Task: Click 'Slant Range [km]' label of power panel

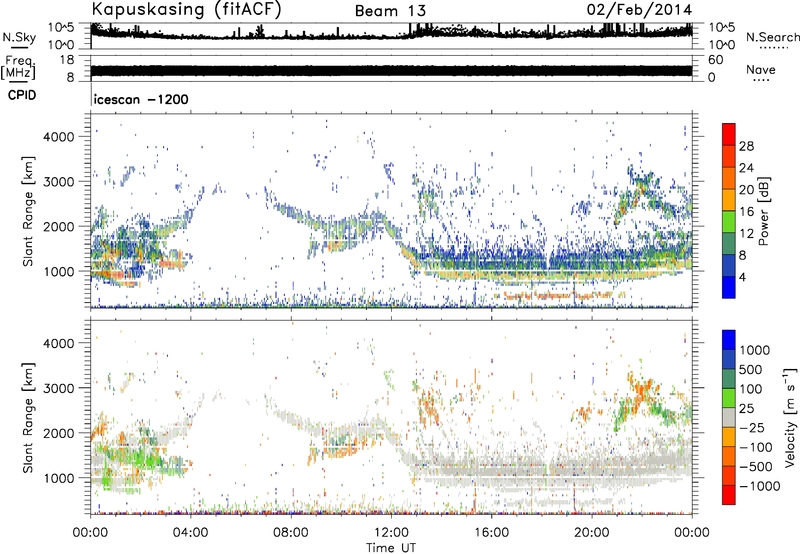Action: point(28,211)
